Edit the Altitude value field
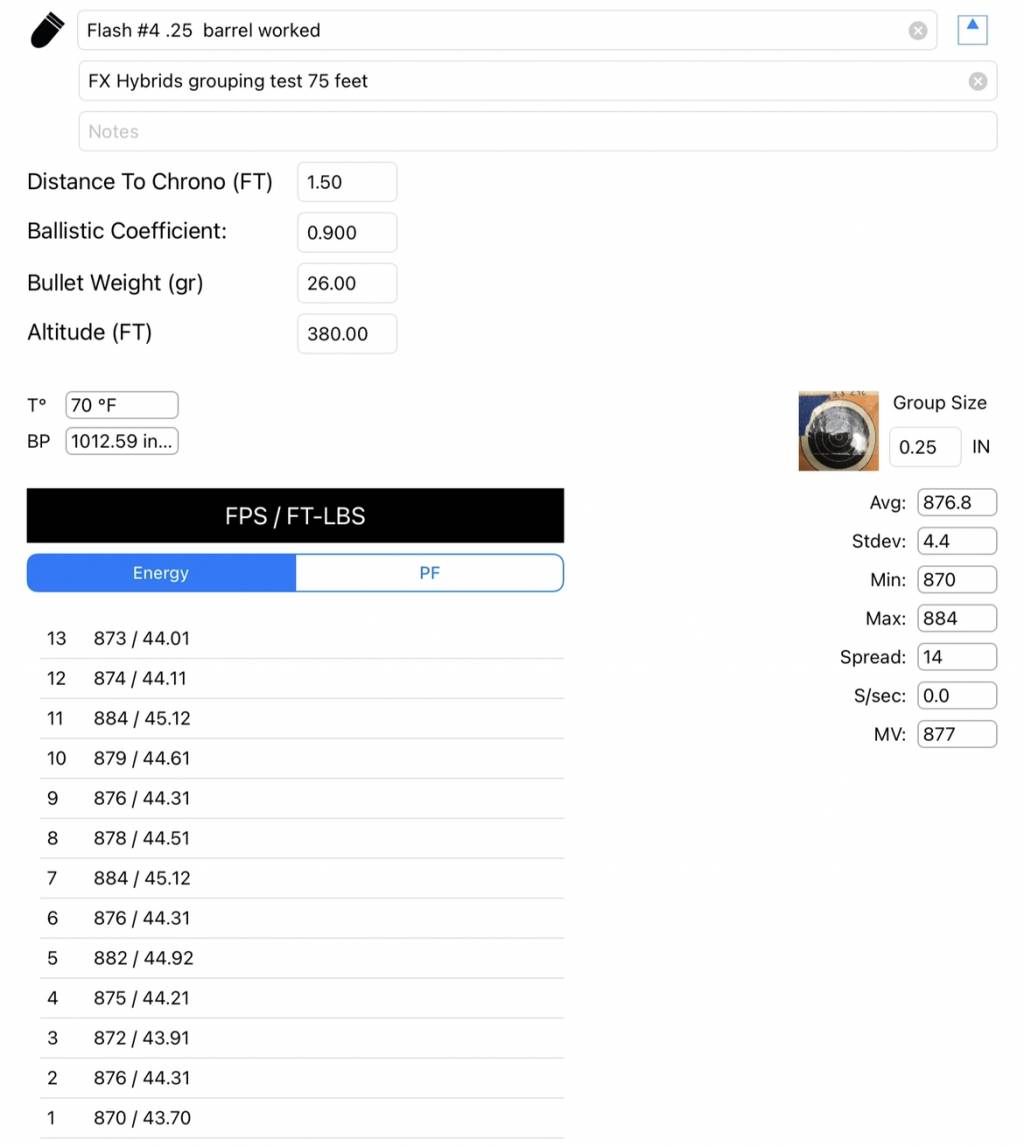This screenshot has width=1024, height=1147. pyautogui.click(x=346, y=334)
